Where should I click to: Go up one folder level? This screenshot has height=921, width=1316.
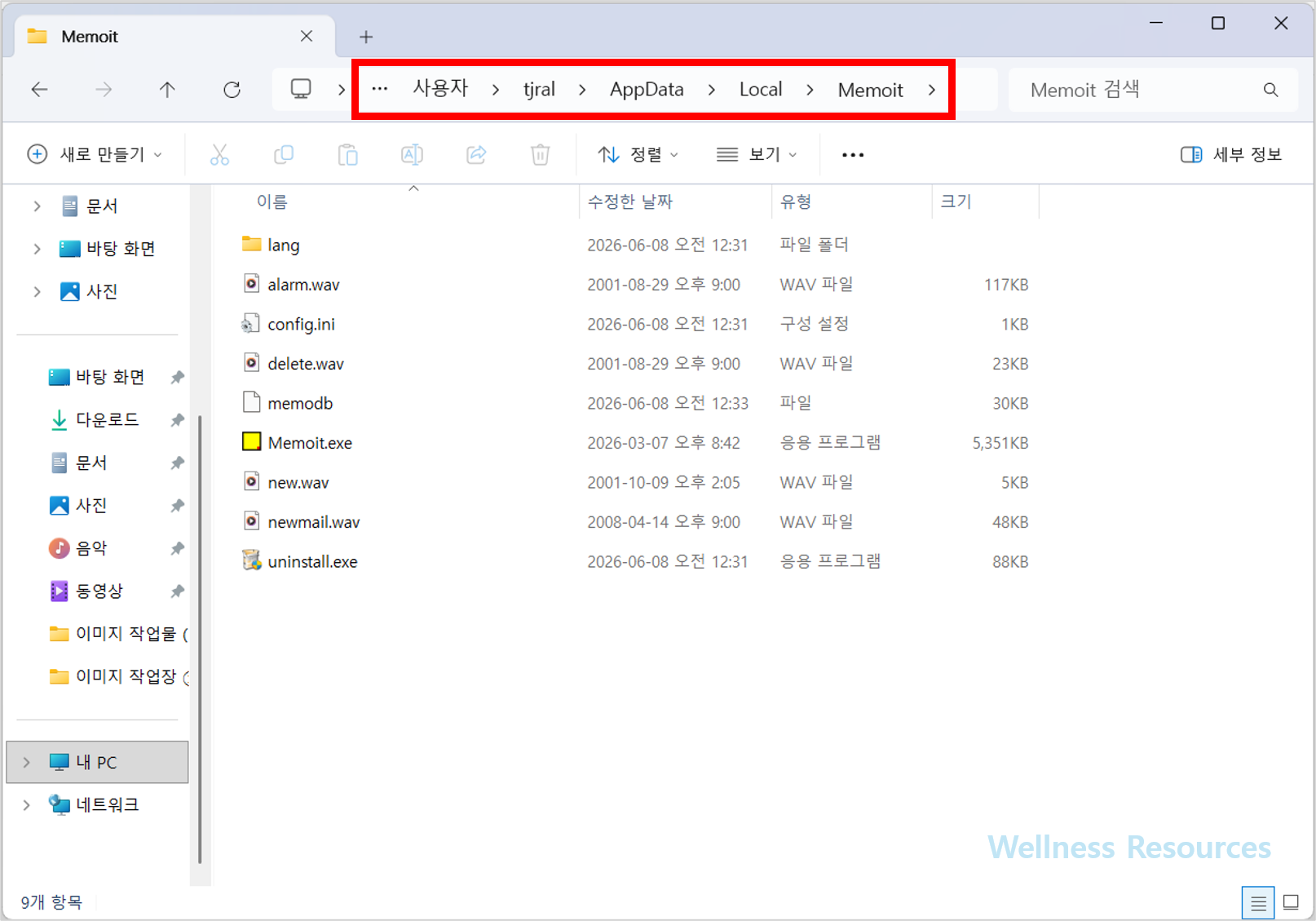[167, 90]
